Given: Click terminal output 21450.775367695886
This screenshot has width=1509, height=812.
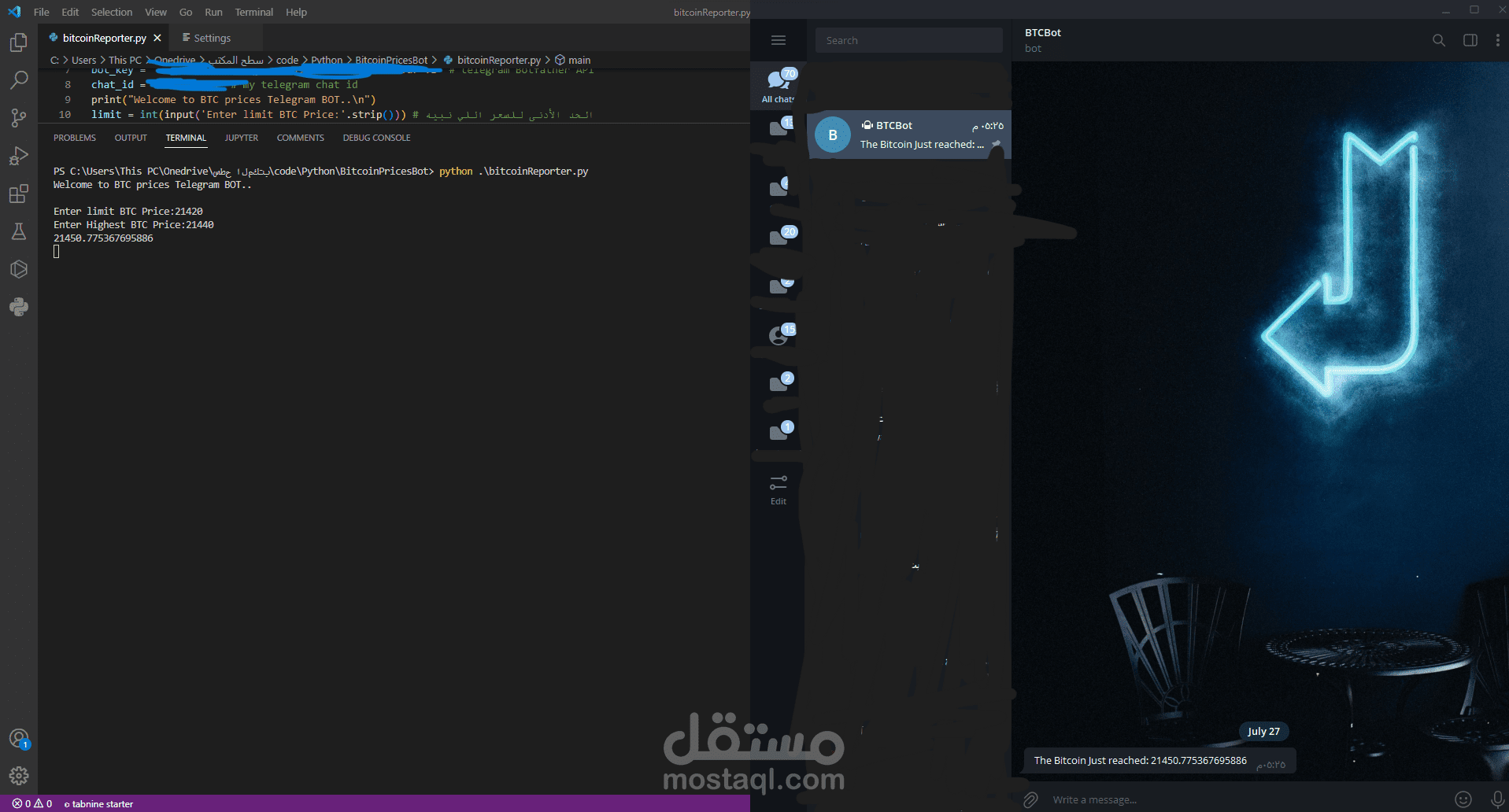Looking at the screenshot, I should click(x=103, y=238).
